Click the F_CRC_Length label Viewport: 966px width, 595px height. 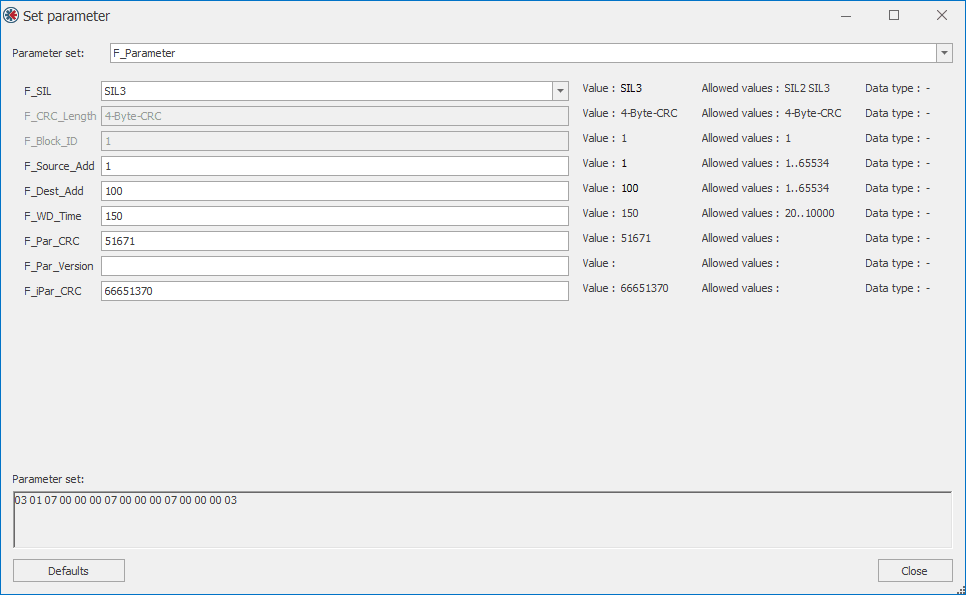pos(60,116)
